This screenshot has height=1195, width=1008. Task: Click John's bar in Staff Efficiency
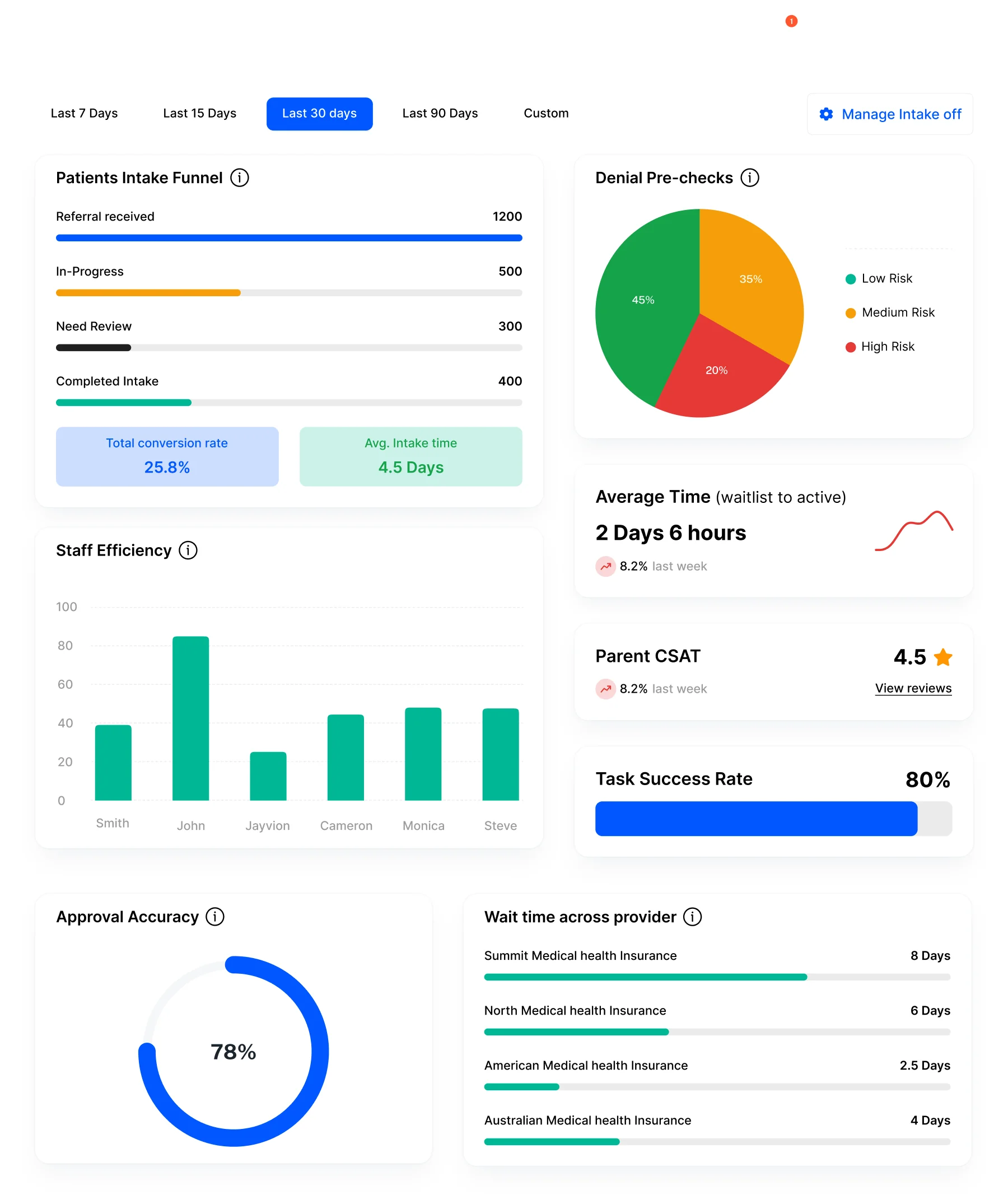point(191,718)
